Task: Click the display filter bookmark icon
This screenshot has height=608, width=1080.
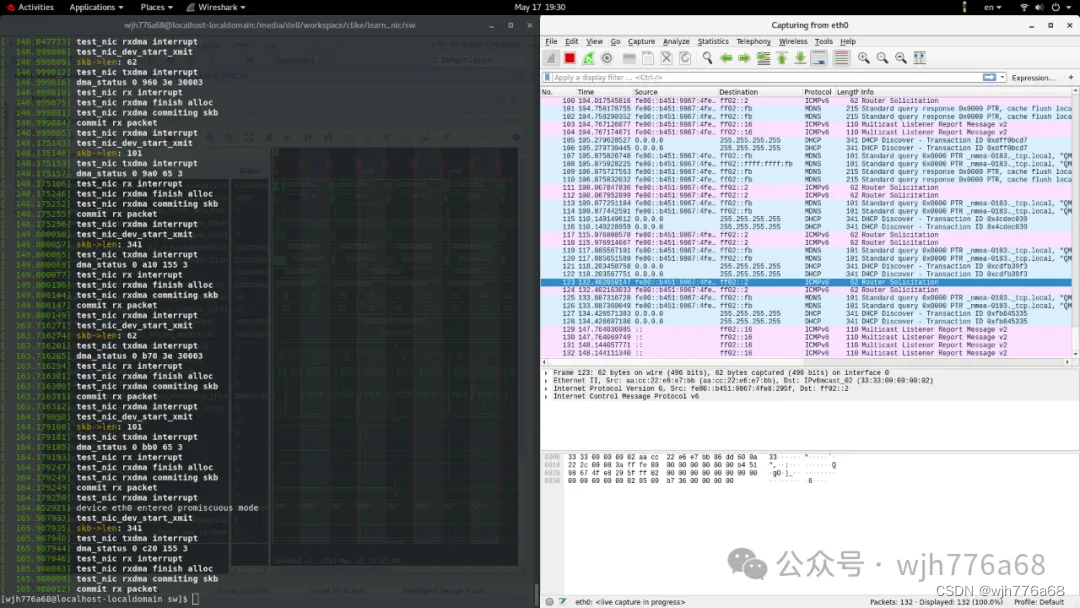Action: 548,78
